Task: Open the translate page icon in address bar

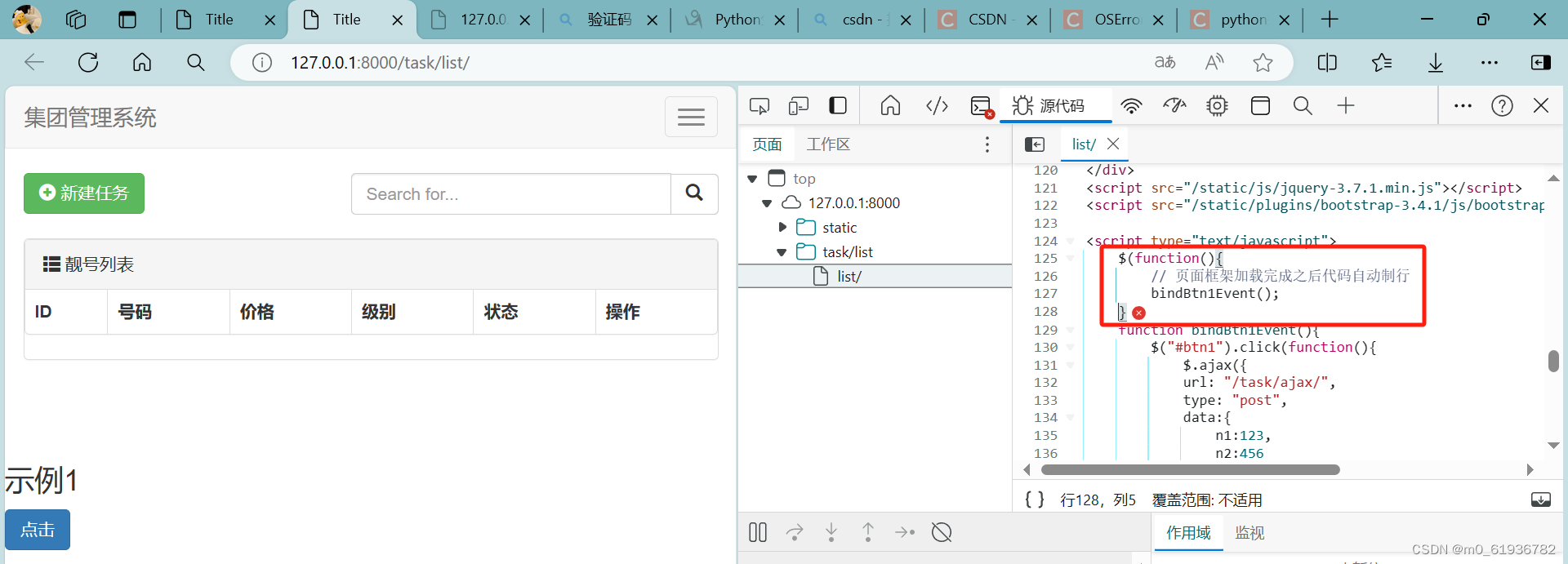Action: point(1165,62)
